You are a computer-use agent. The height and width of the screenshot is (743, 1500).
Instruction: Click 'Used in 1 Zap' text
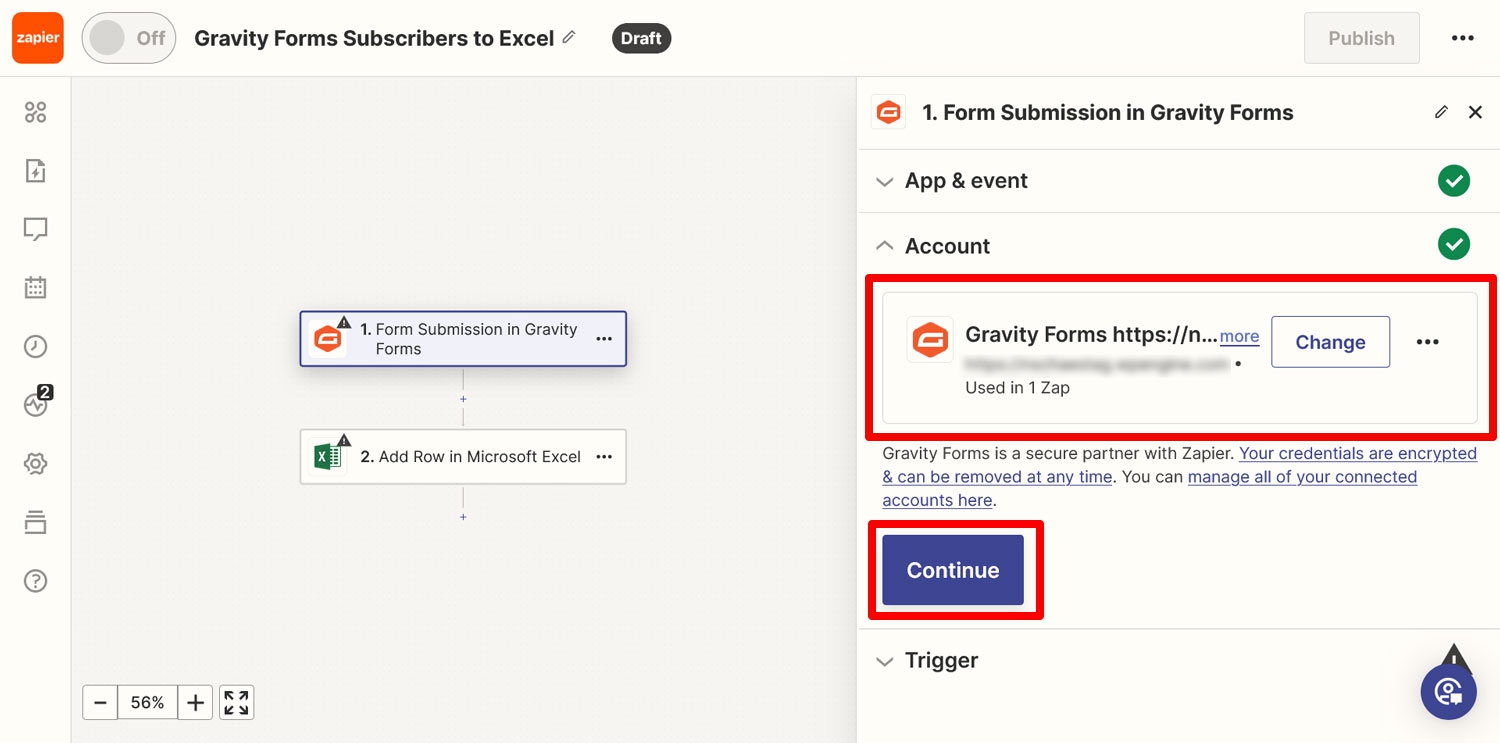point(1017,388)
